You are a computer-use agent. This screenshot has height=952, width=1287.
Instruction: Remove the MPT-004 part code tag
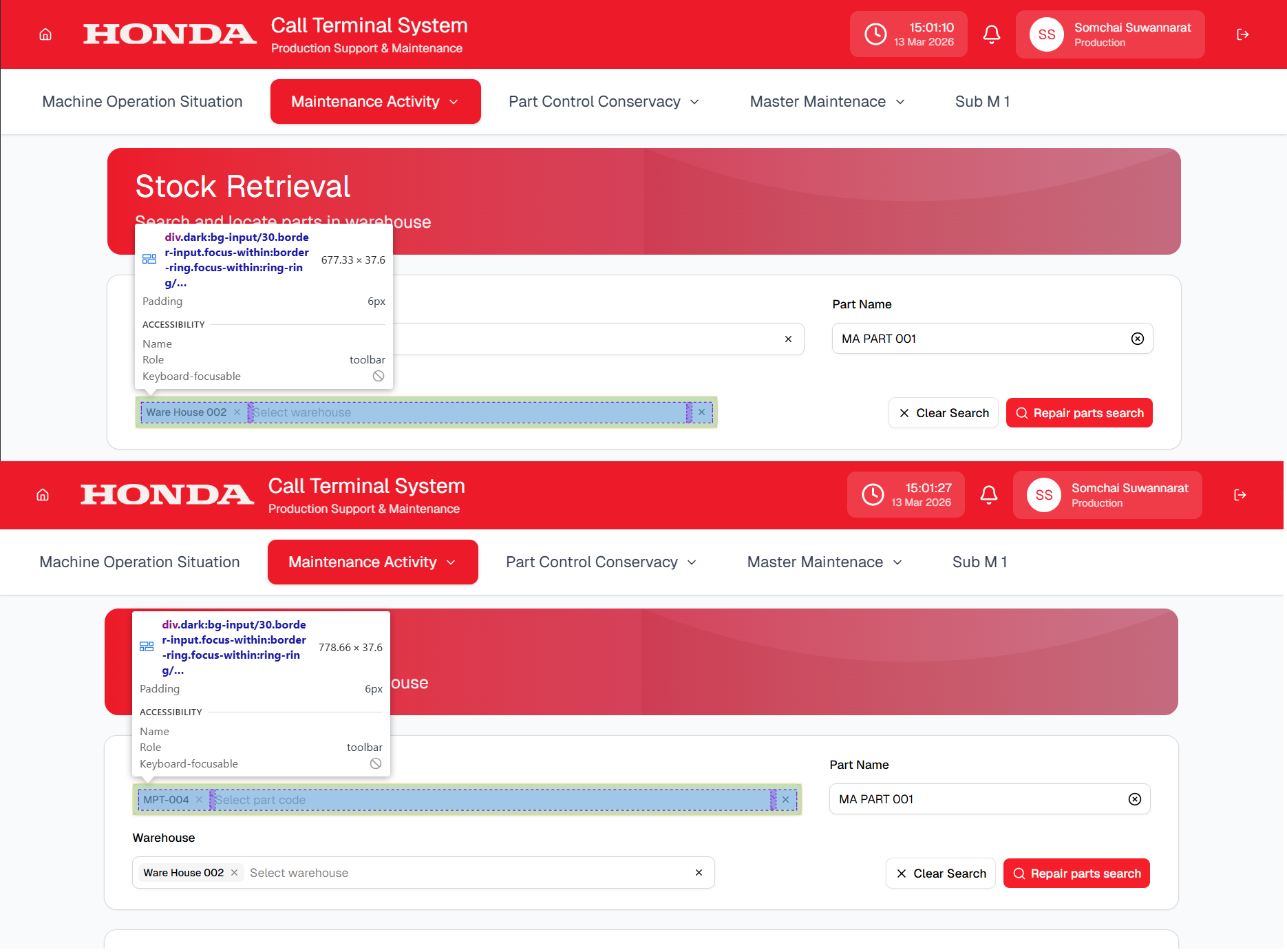[x=199, y=800]
